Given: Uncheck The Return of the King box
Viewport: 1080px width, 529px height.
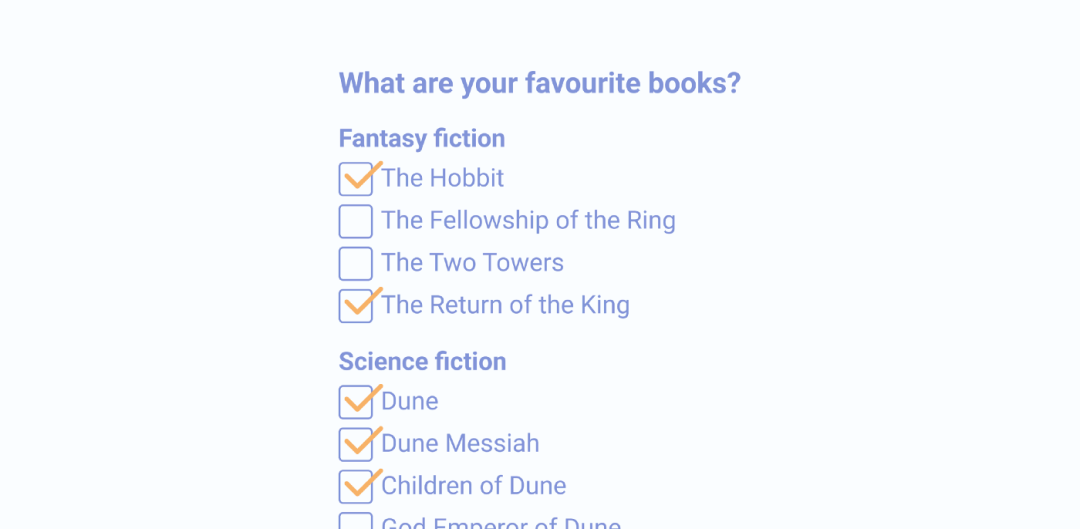Looking at the screenshot, I should (356, 305).
